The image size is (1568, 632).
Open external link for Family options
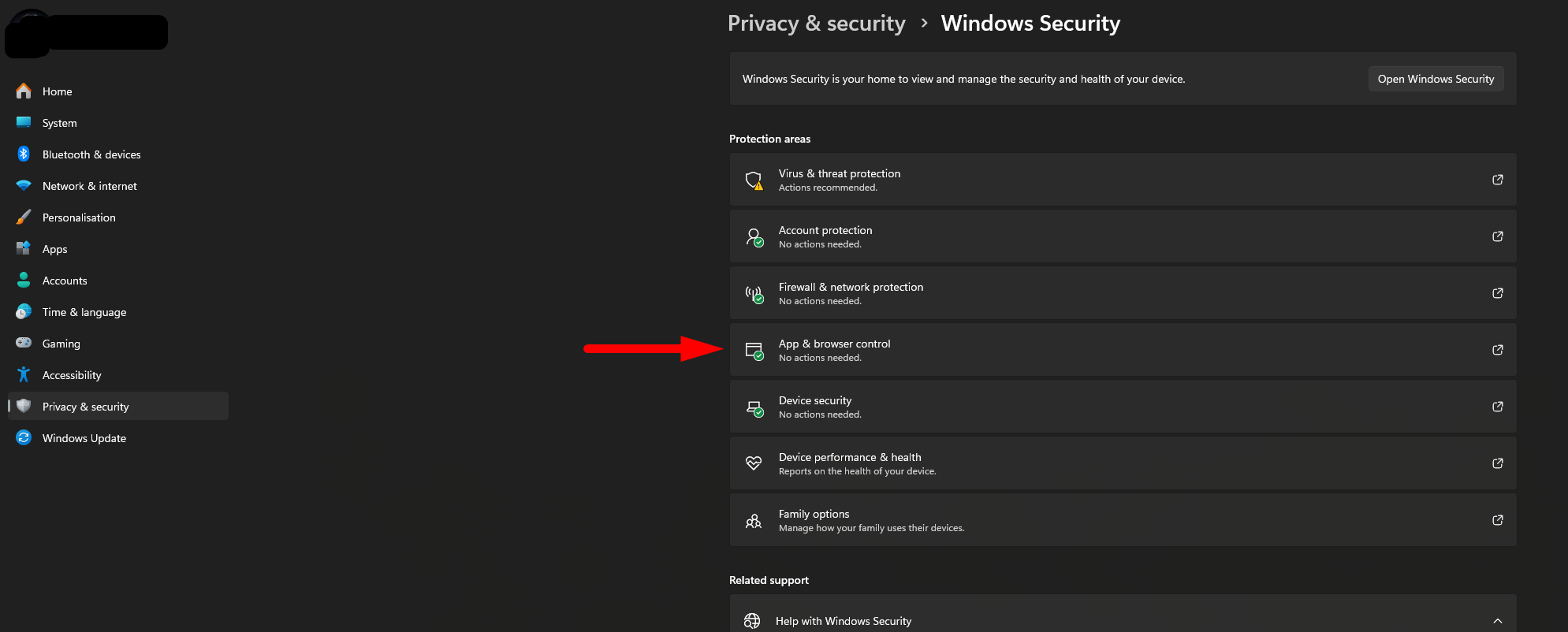(1498, 520)
